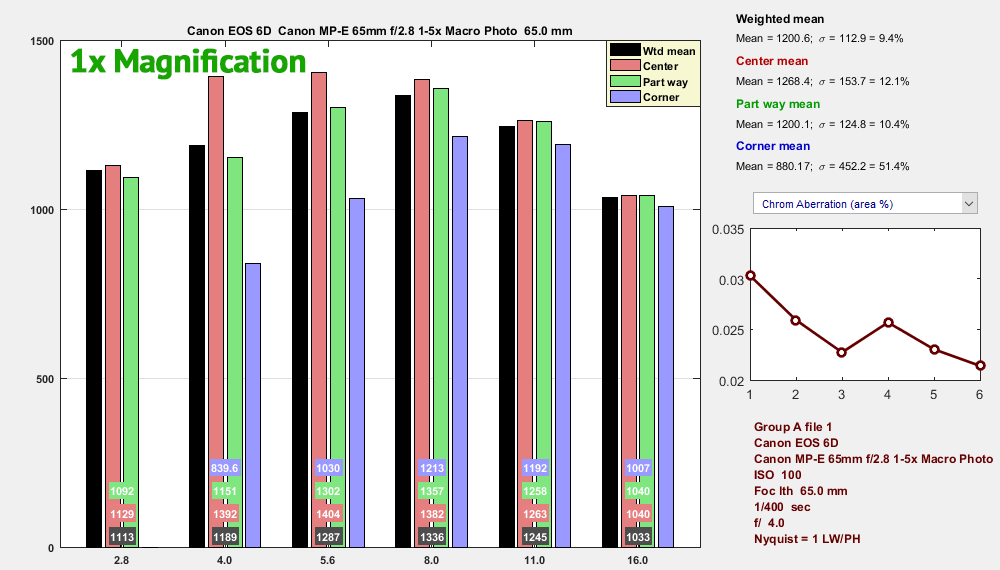Image resolution: width=1000 pixels, height=570 pixels.
Task: Click the Part way mean heading
Action: click(777, 104)
